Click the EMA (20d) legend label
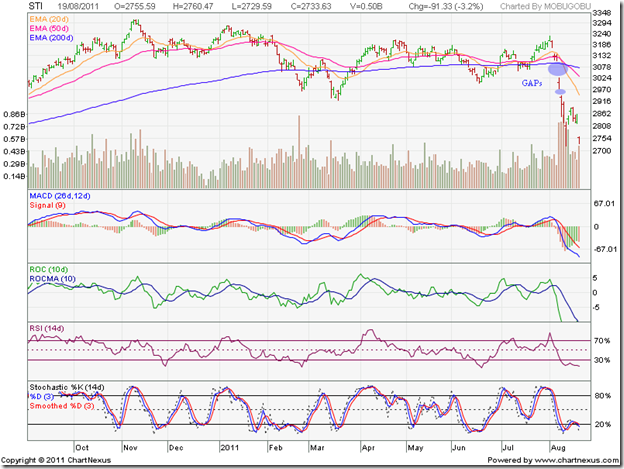The height and width of the screenshot is (469, 624). click(x=49, y=19)
